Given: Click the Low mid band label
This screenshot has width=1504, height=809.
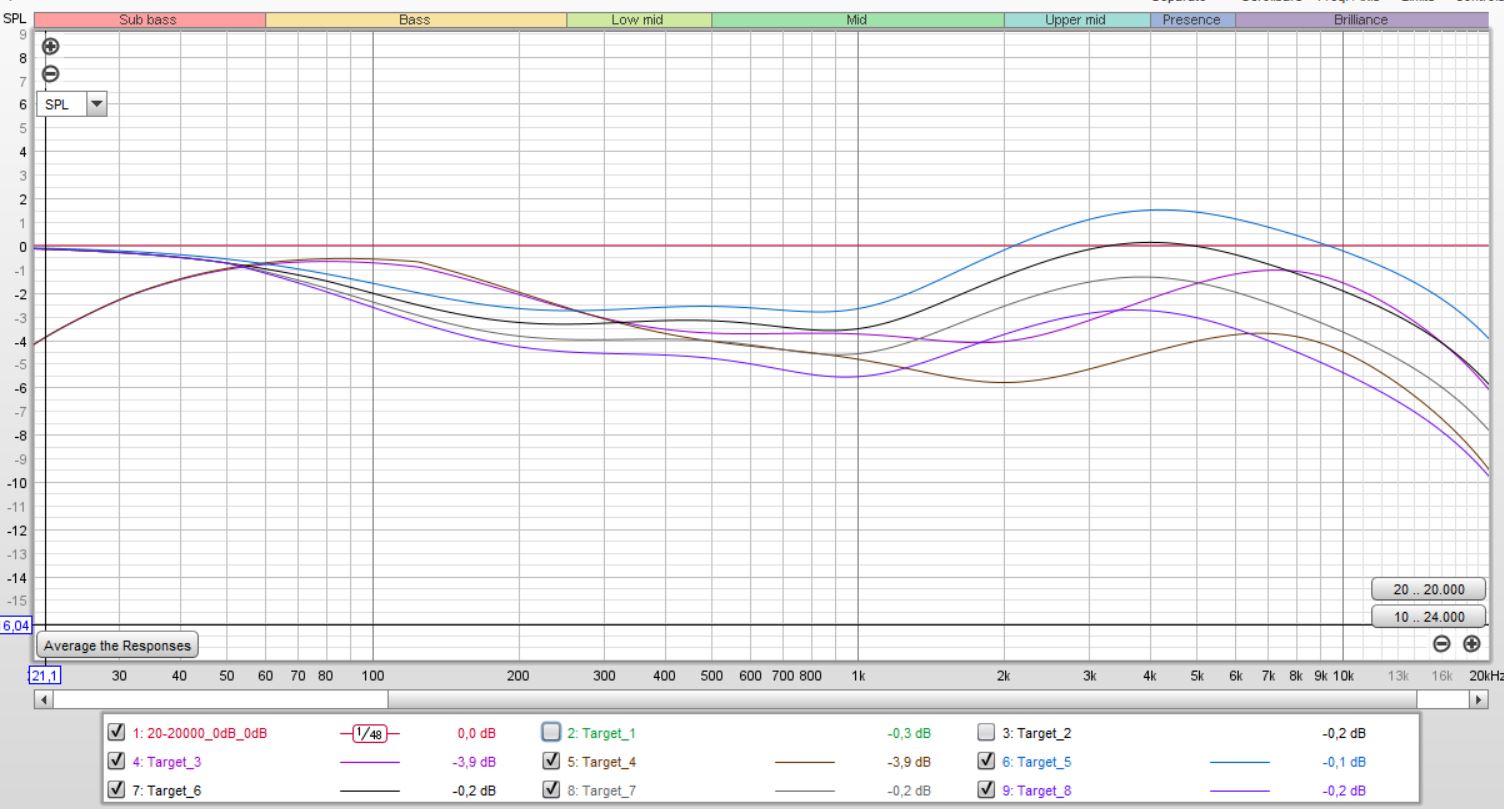Looking at the screenshot, I should point(638,19).
